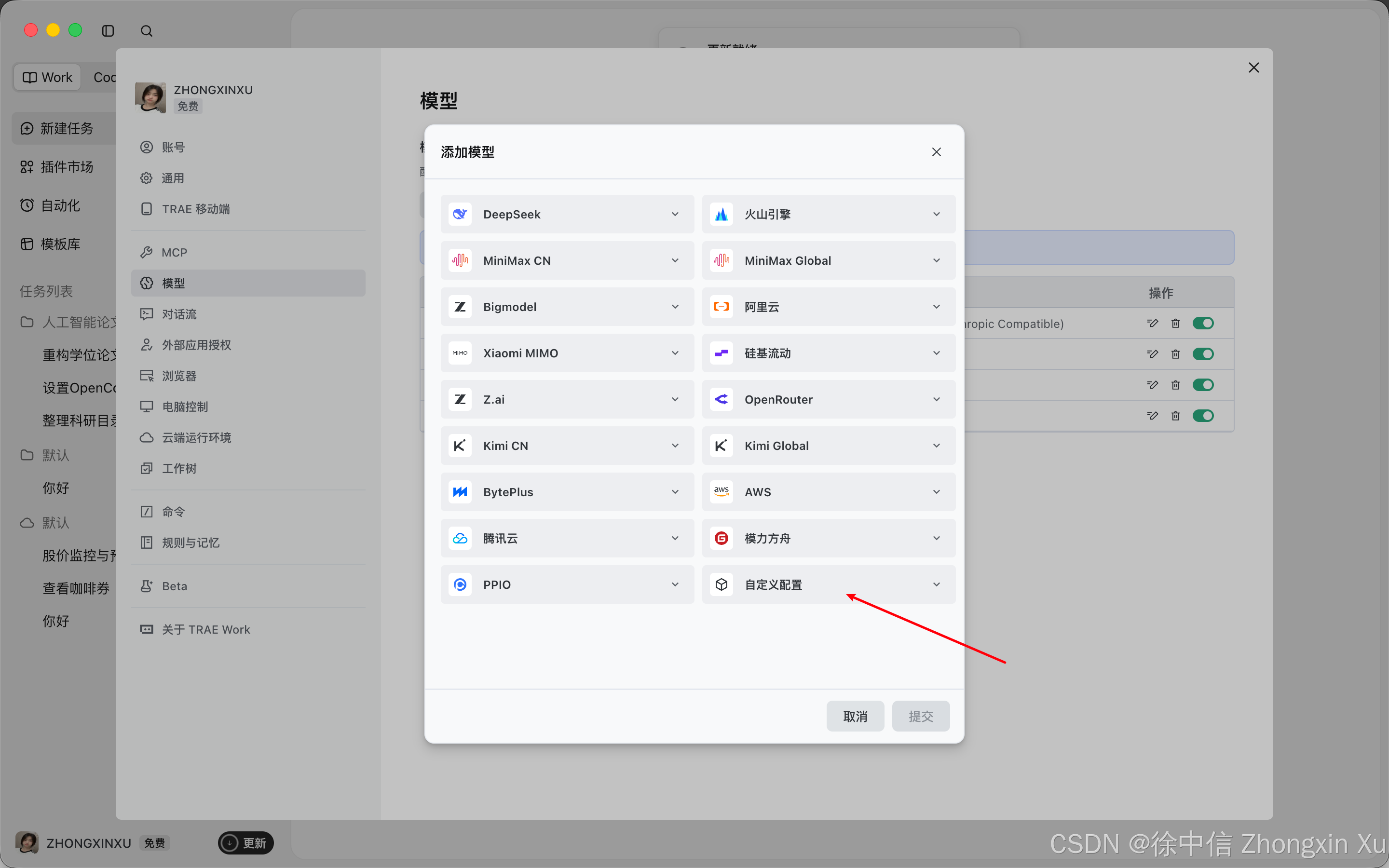The image size is (1389, 868).
Task: Click the Xiaomi MIMO logo
Action: pos(460,353)
